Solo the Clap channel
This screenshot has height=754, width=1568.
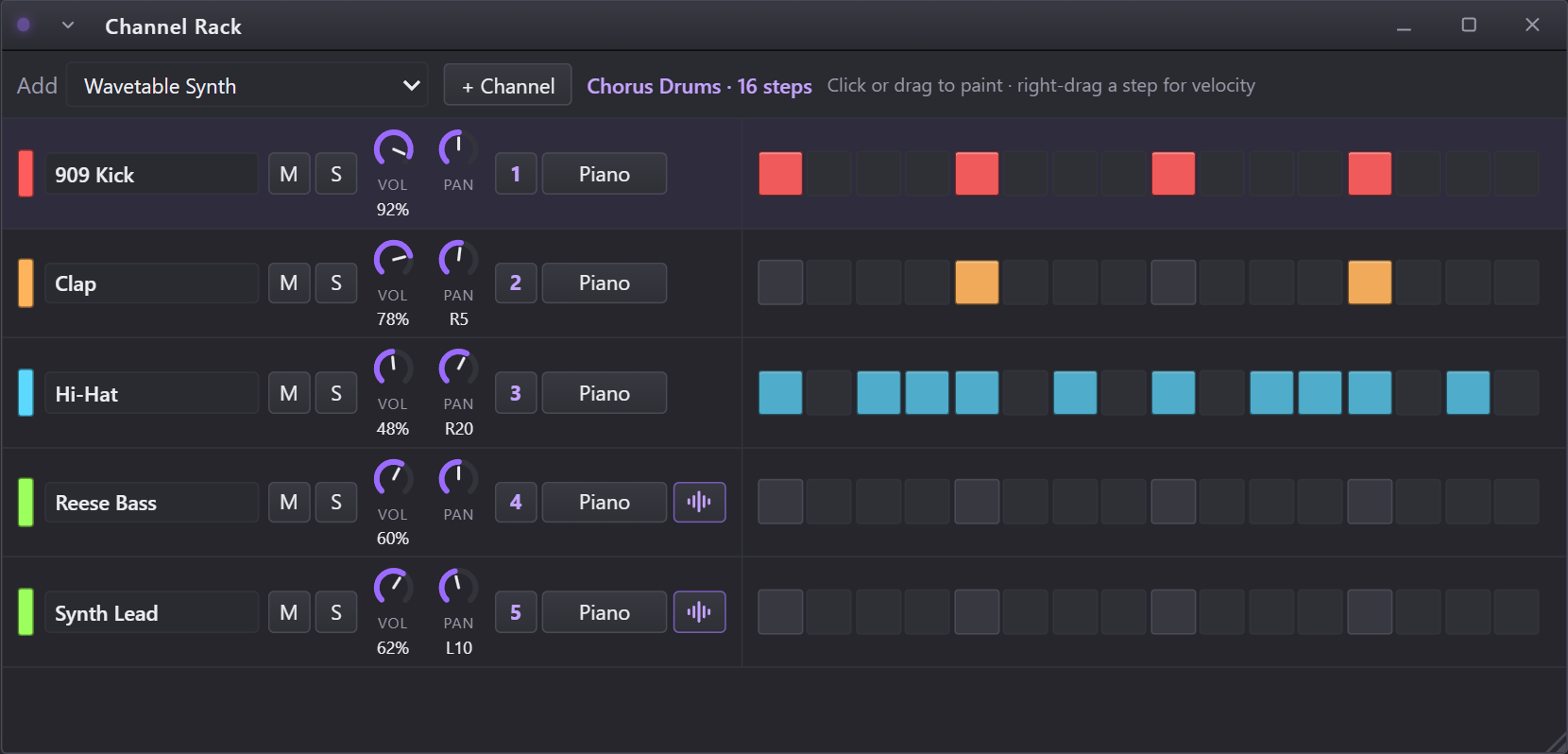coord(336,283)
